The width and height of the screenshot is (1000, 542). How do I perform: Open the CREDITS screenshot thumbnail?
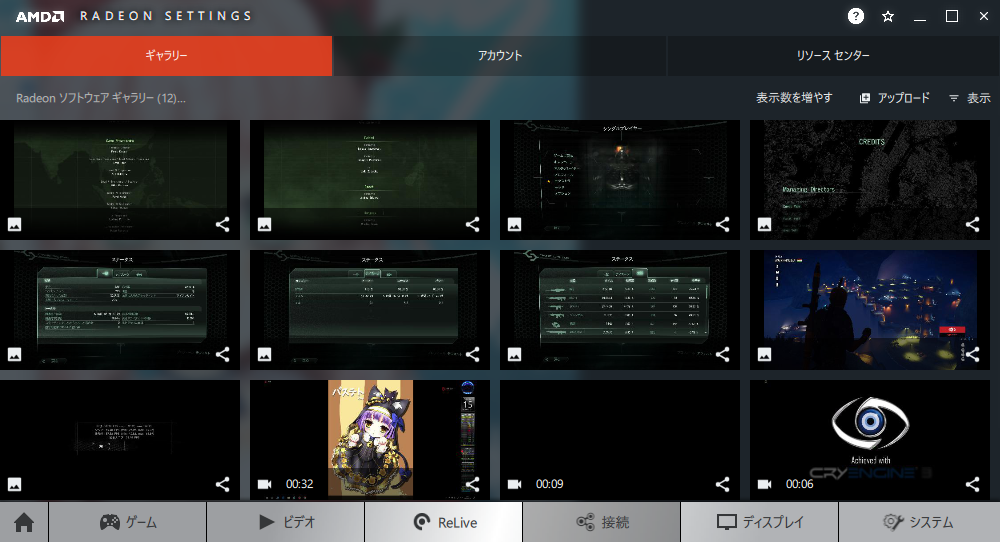click(x=870, y=180)
